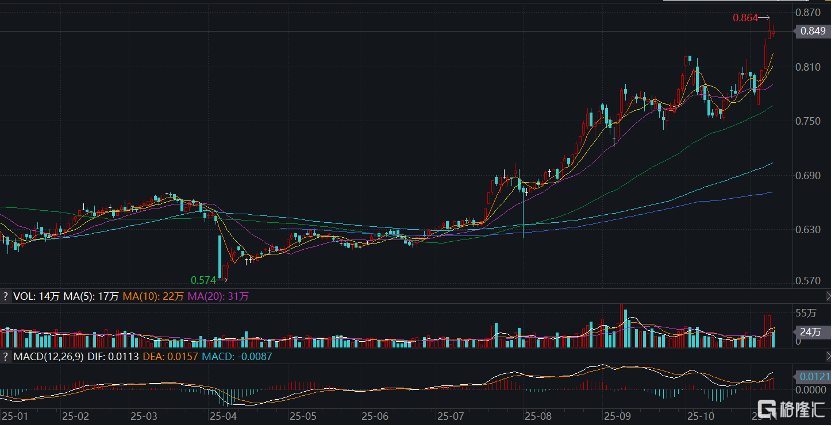The image size is (832, 426).
Task: Collapse the volume panel with right-edge arrow
Action: tap(827, 296)
